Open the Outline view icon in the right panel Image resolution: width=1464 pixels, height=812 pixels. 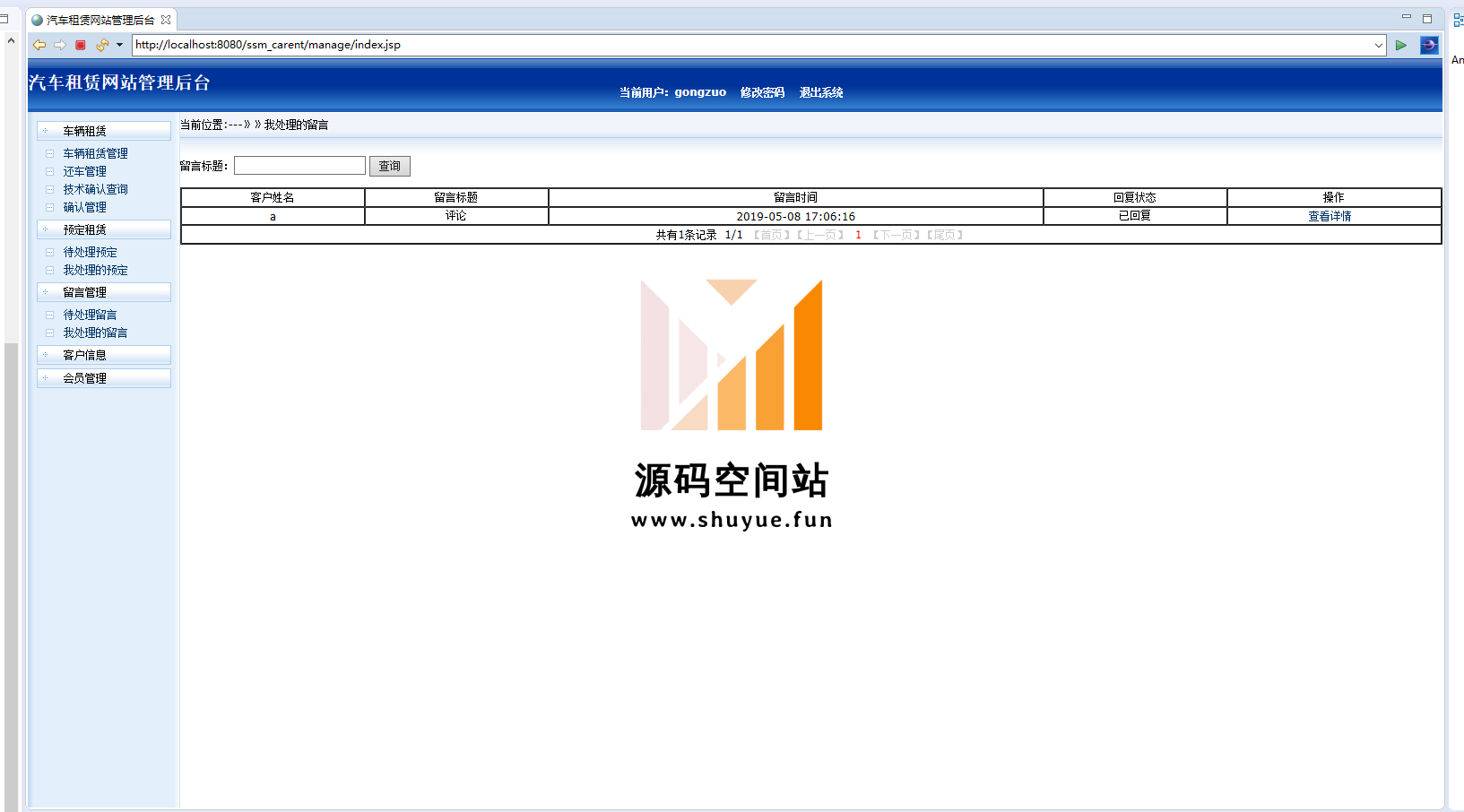tap(1458, 20)
